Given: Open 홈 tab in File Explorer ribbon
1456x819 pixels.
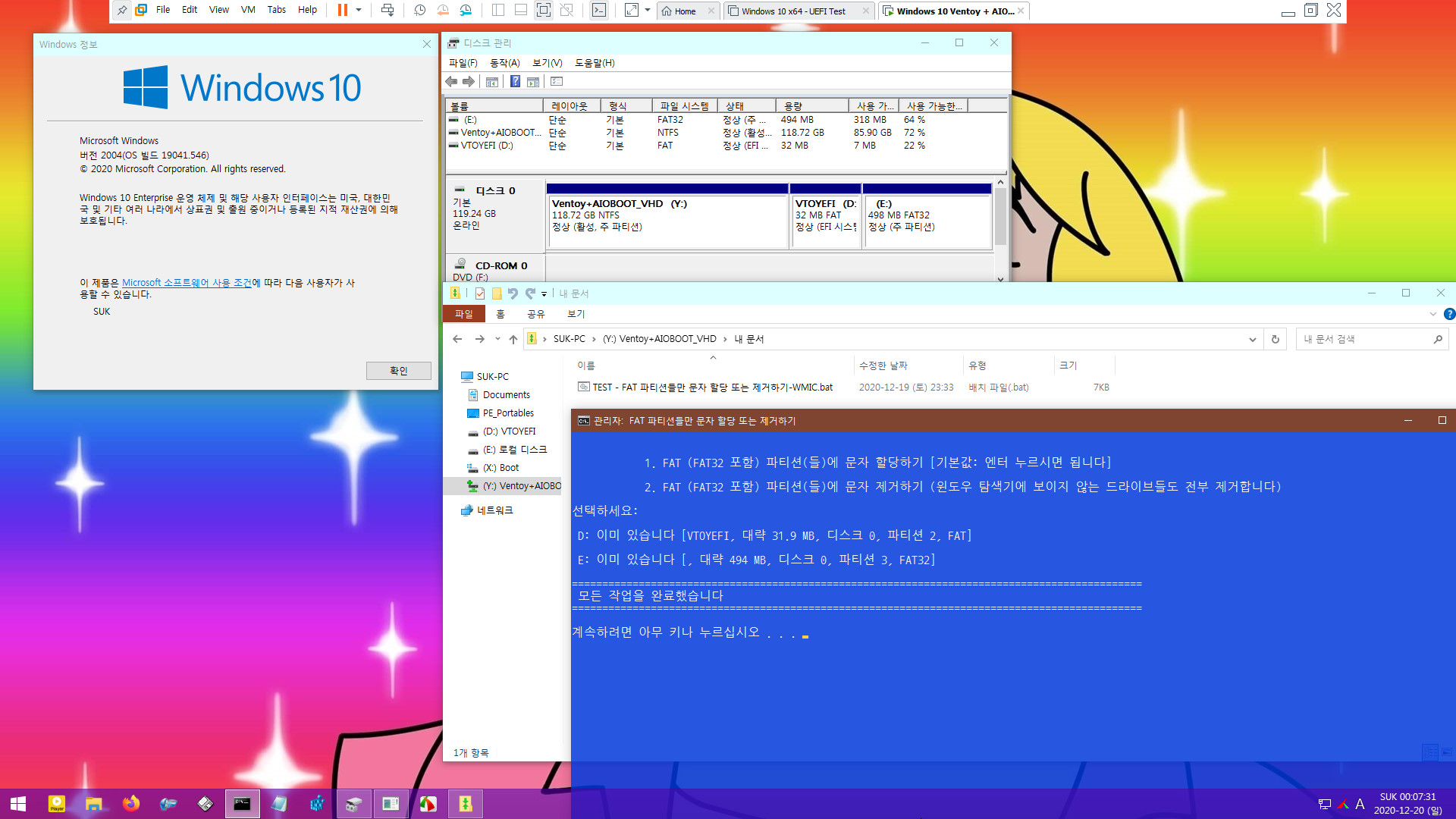Looking at the screenshot, I should (x=500, y=314).
